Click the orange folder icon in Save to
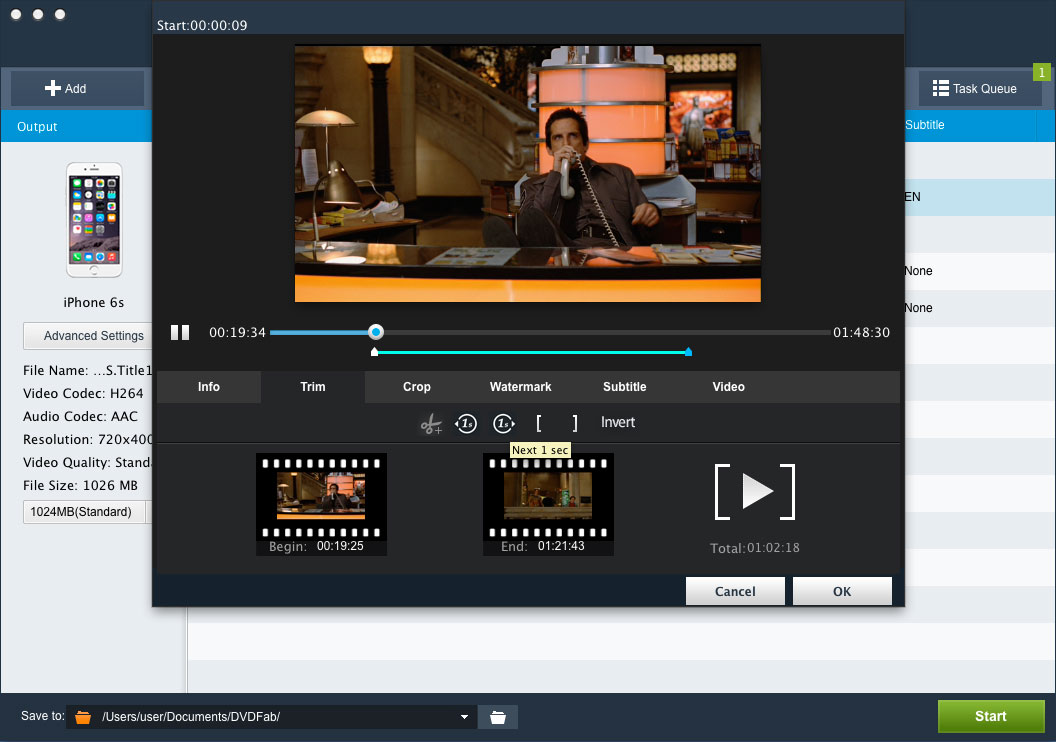Viewport: 1056px width, 742px height. (x=83, y=717)
